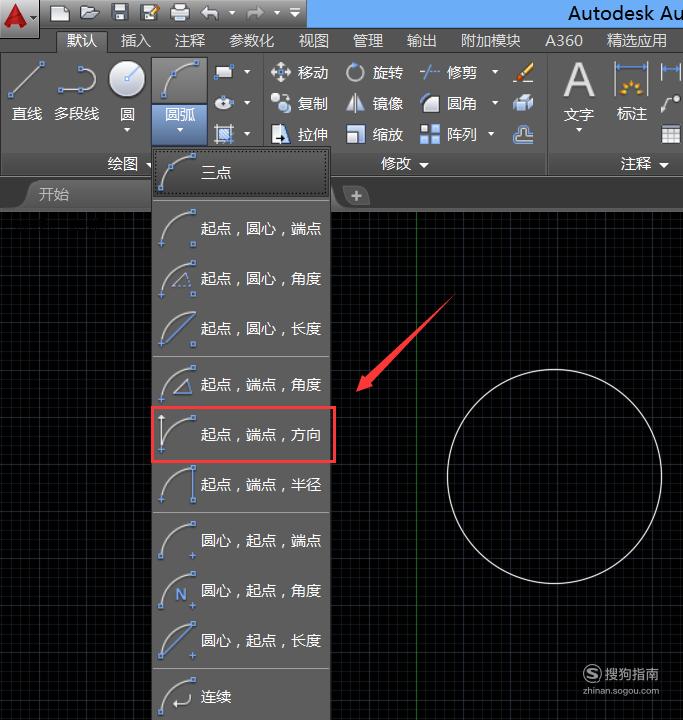The height and width of the screenshot is (720, 683).
Task: Click the Move (移动) tool
Action: point(299,72)
